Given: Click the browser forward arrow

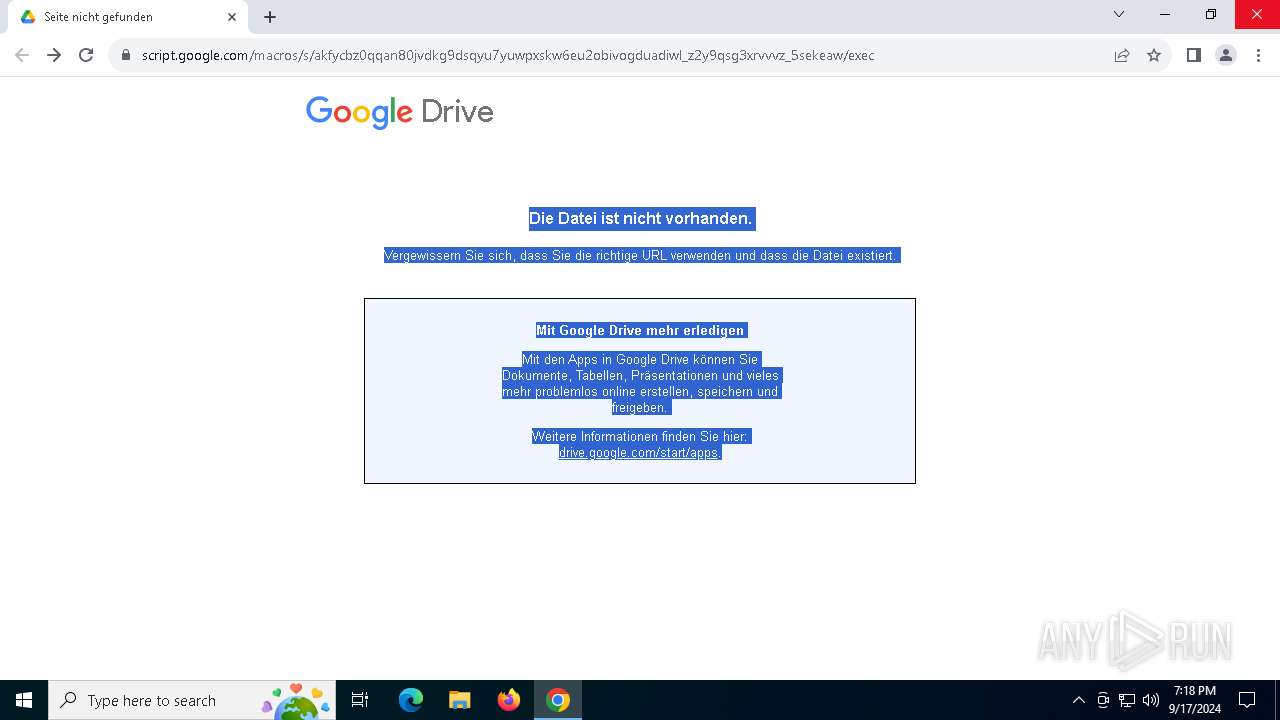Looking at the screenshot, I should pyautogui.click(x=54, y=55).
